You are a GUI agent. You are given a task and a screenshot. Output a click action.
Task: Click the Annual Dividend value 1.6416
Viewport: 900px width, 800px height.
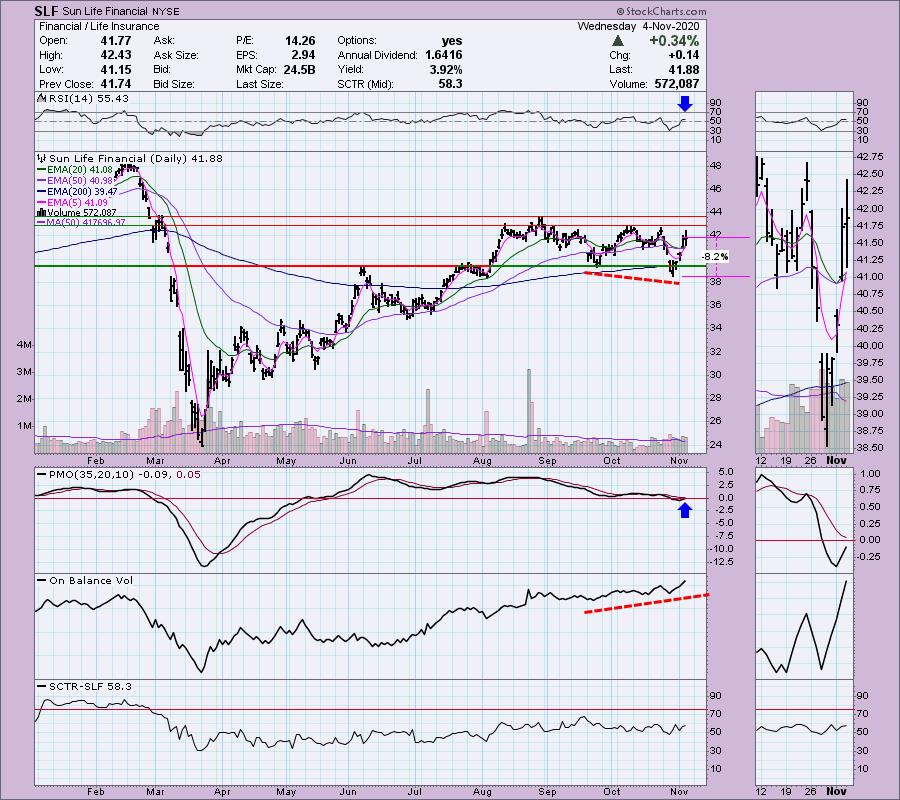[x=444, y=55]
